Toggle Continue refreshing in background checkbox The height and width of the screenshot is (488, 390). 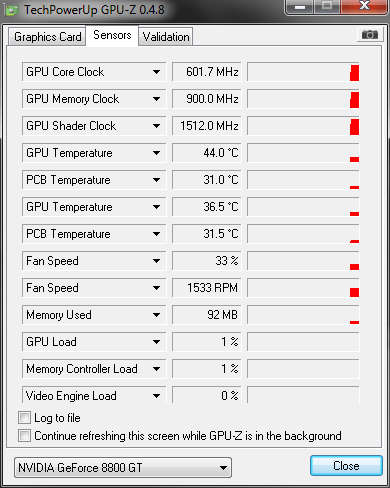[x=24, y=436]
